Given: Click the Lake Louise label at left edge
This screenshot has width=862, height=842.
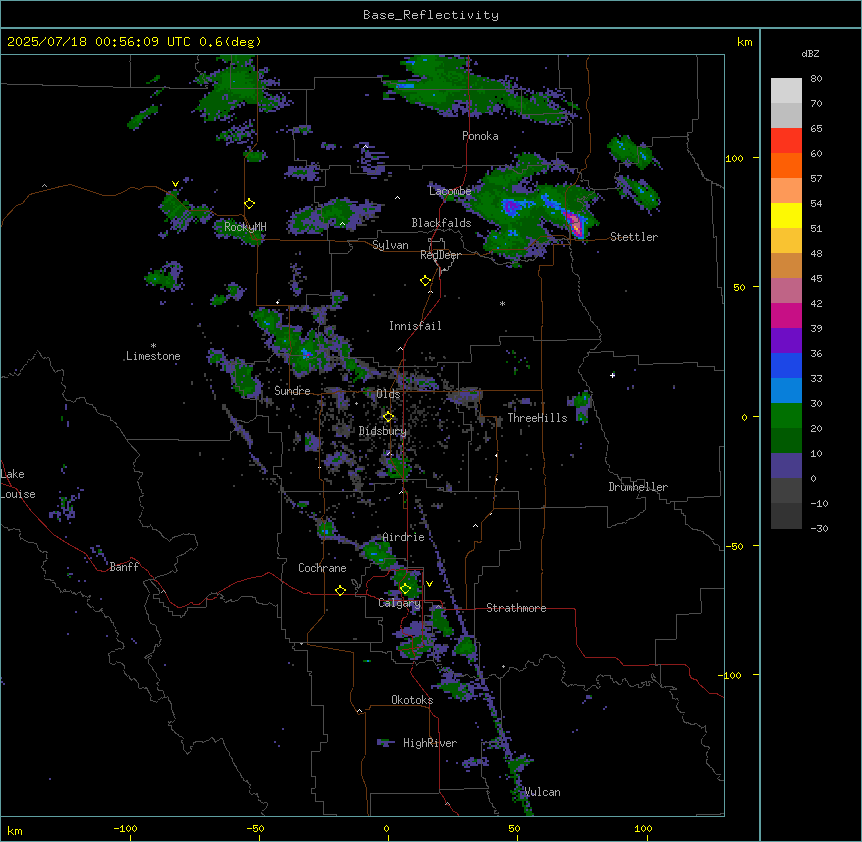Looking at the screenshot, I should (x=18, y=484).
